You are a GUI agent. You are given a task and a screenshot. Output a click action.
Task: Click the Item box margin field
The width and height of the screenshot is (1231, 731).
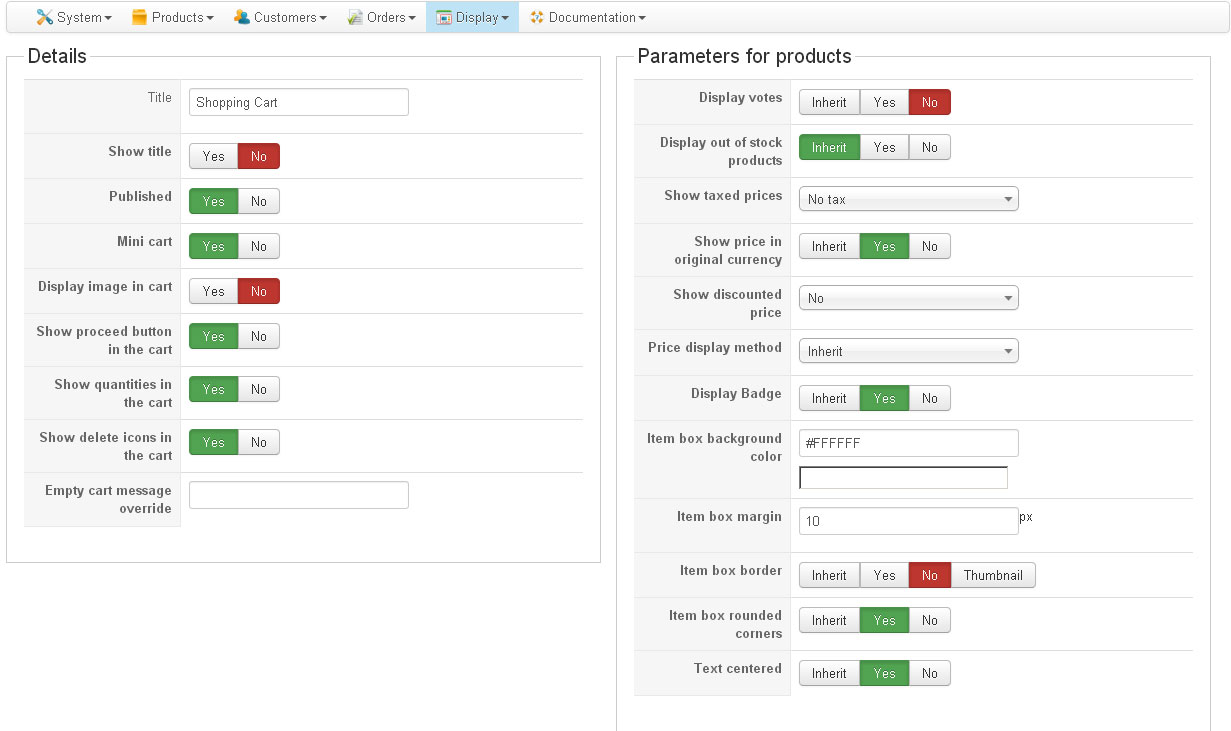[908, 521]
